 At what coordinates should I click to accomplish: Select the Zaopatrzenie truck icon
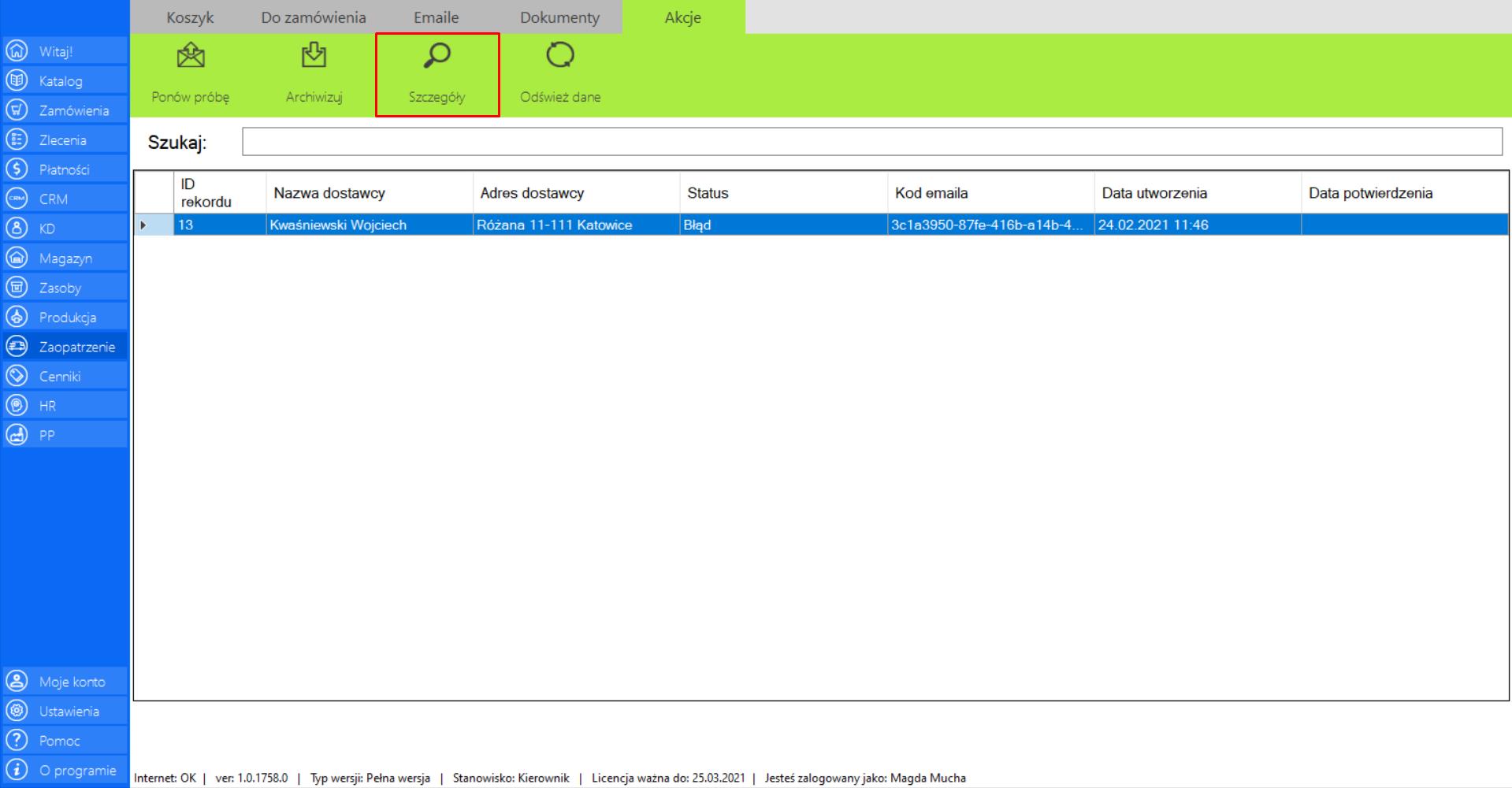click(17, 347)
